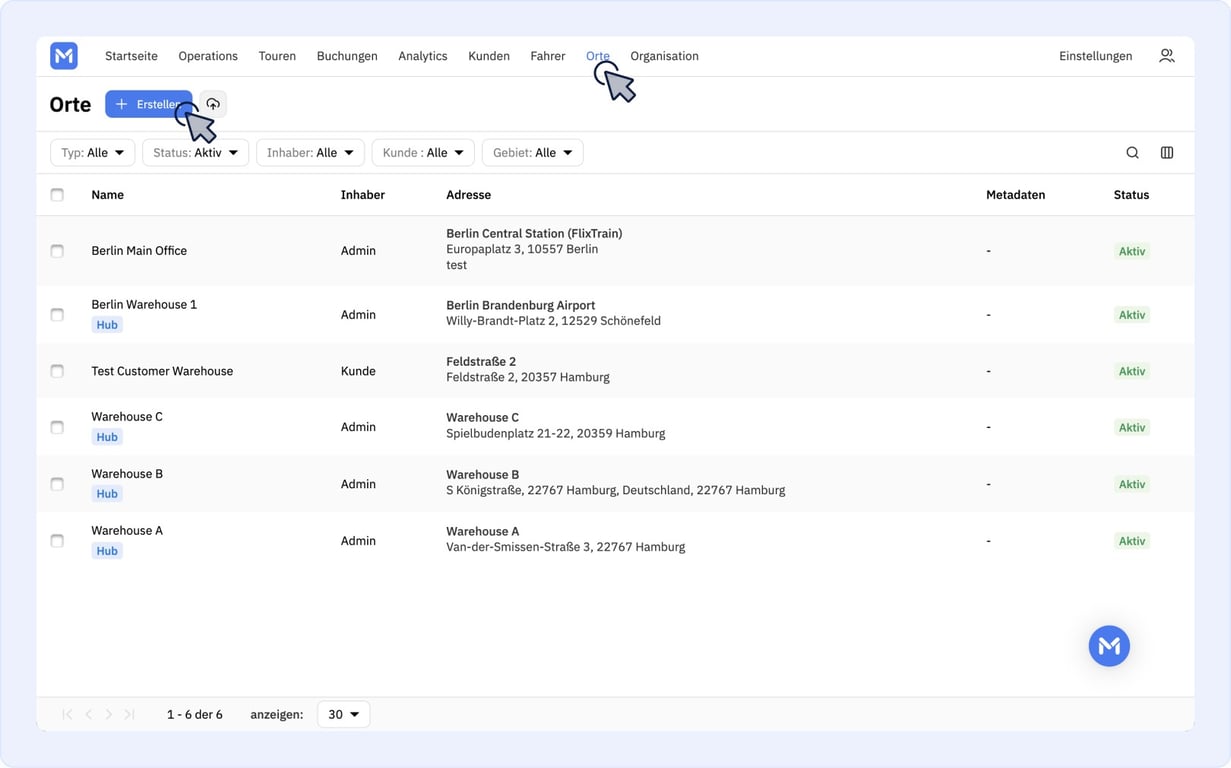This screenshot has width=1231, height=768.
Task: Click the cloud upload import icon
Action: pos(213,104)
